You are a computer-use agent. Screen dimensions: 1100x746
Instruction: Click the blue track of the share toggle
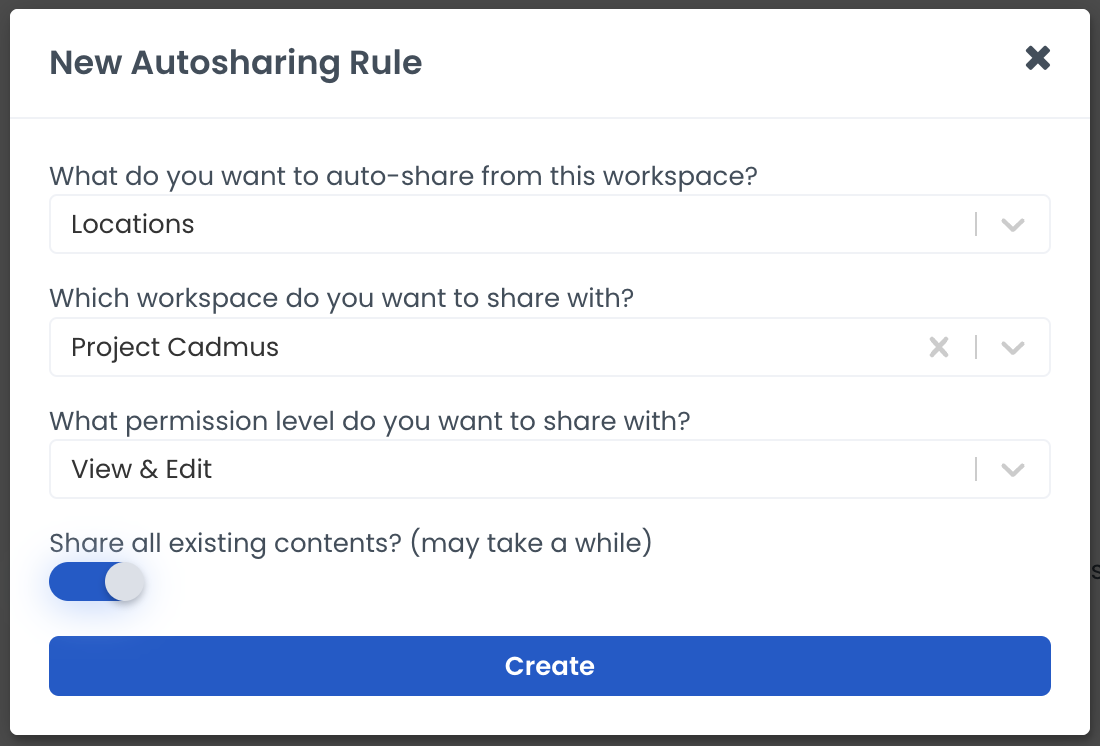tap(75, 581)
